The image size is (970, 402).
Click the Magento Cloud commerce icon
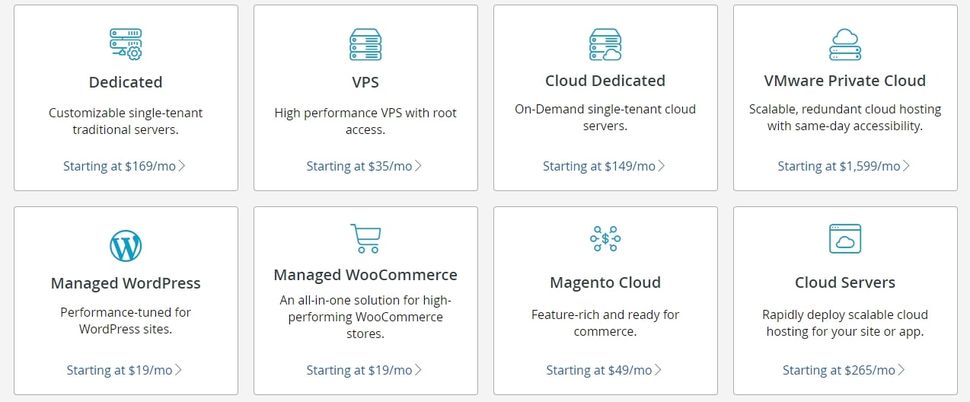pyautogui.click(x=605, y=239)
